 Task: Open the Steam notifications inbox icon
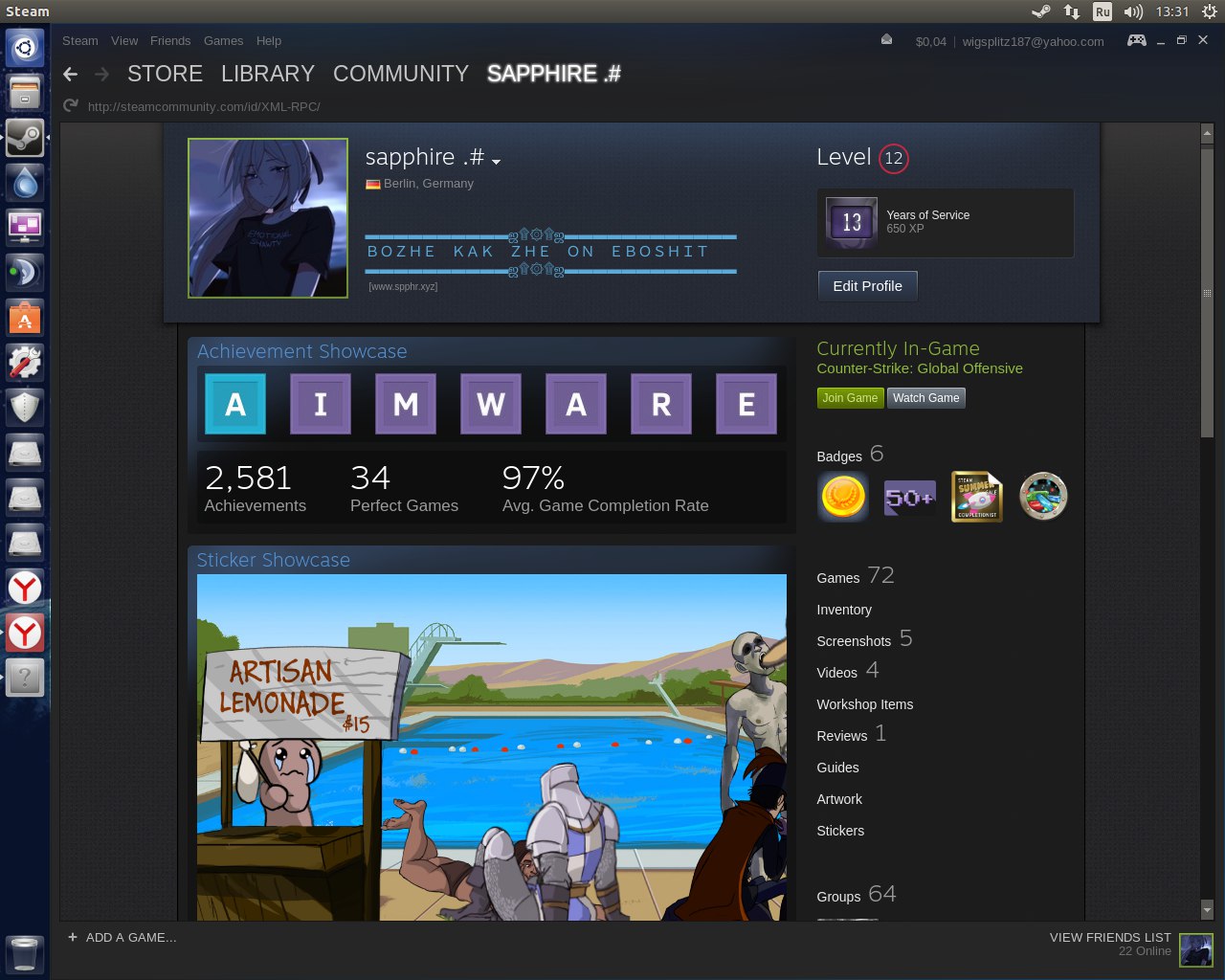tap(886, 40)
